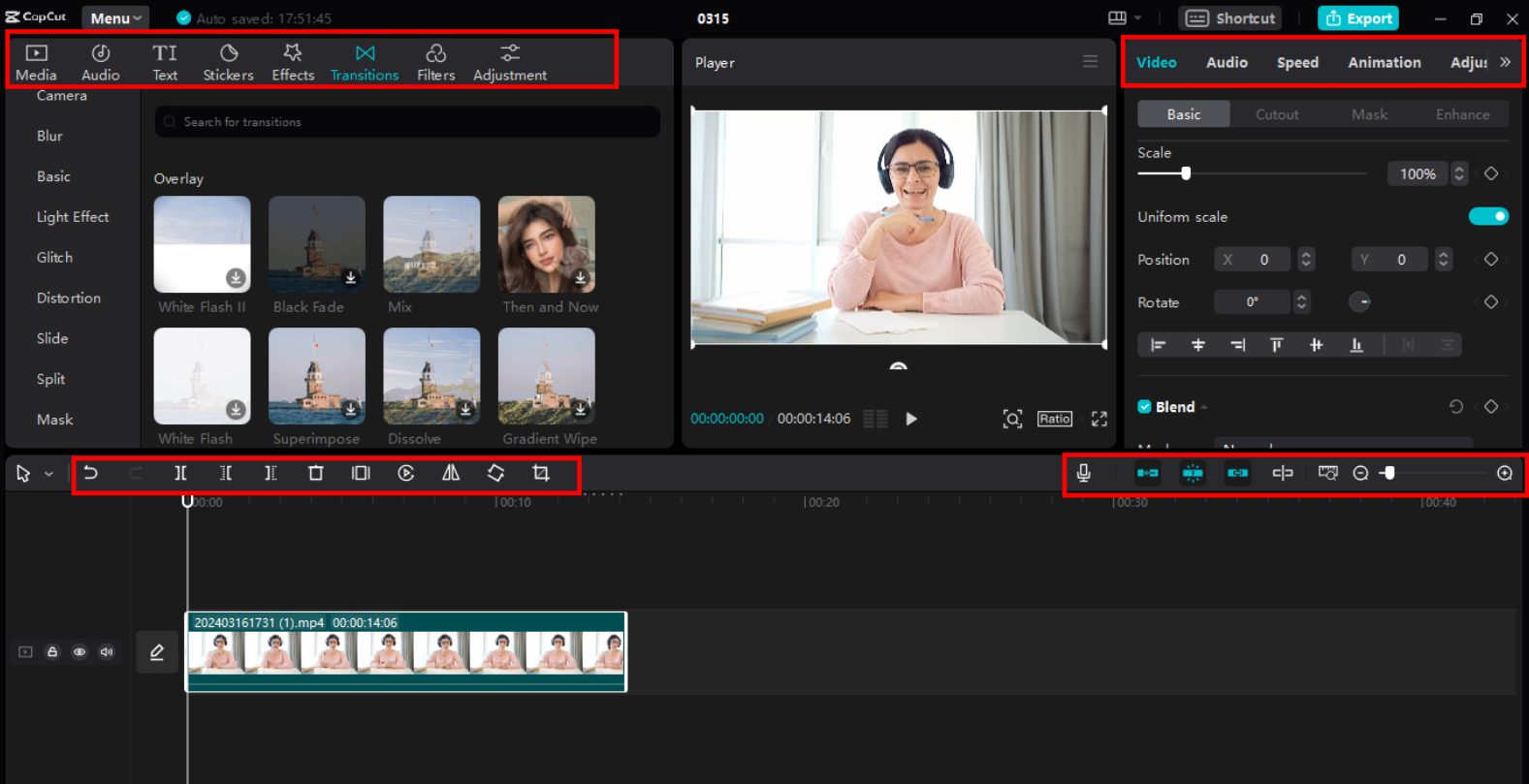Image resolution: width=1529 pixels, height=784 pixels.
Task: Select the Cutout sub-tab
Action: coord(1277,114)
